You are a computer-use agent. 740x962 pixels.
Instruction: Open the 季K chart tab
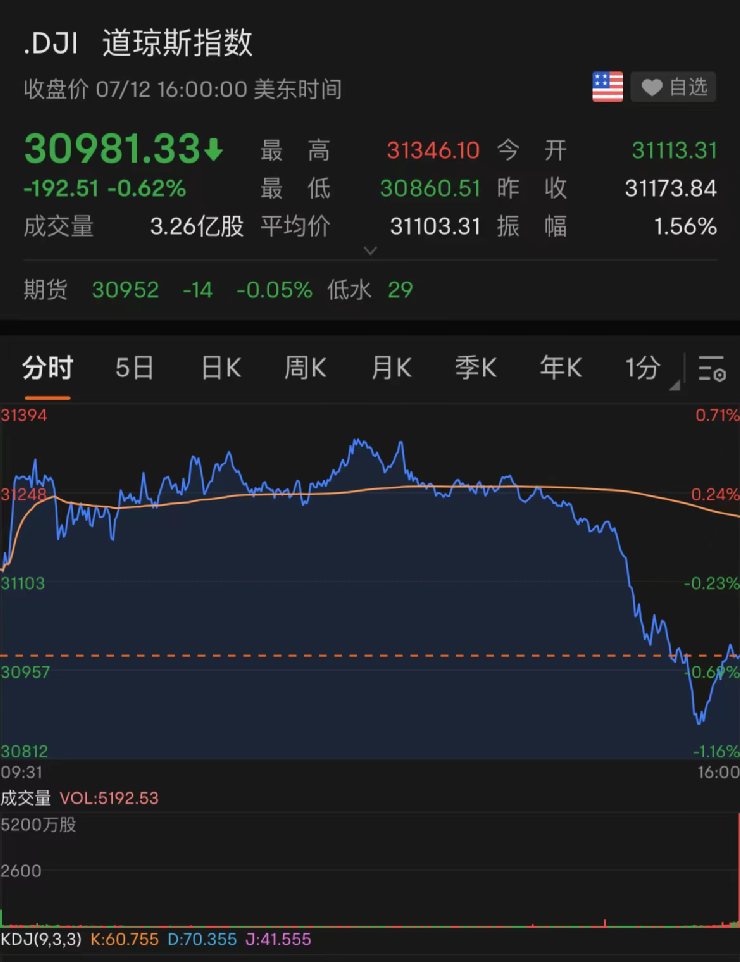coord(476,367)
